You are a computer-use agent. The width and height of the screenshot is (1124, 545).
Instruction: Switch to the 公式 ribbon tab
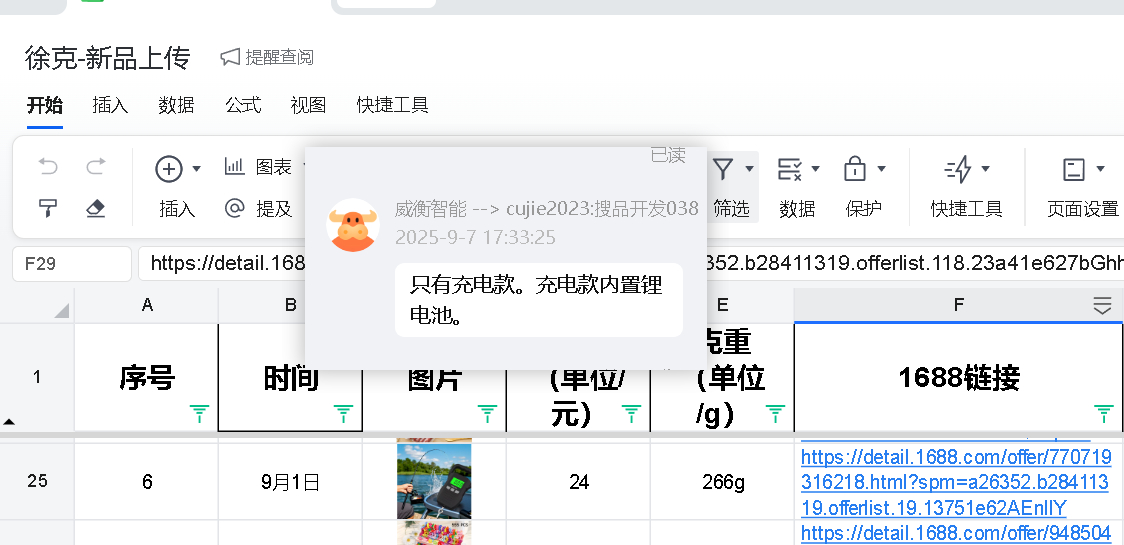(243, 105)
